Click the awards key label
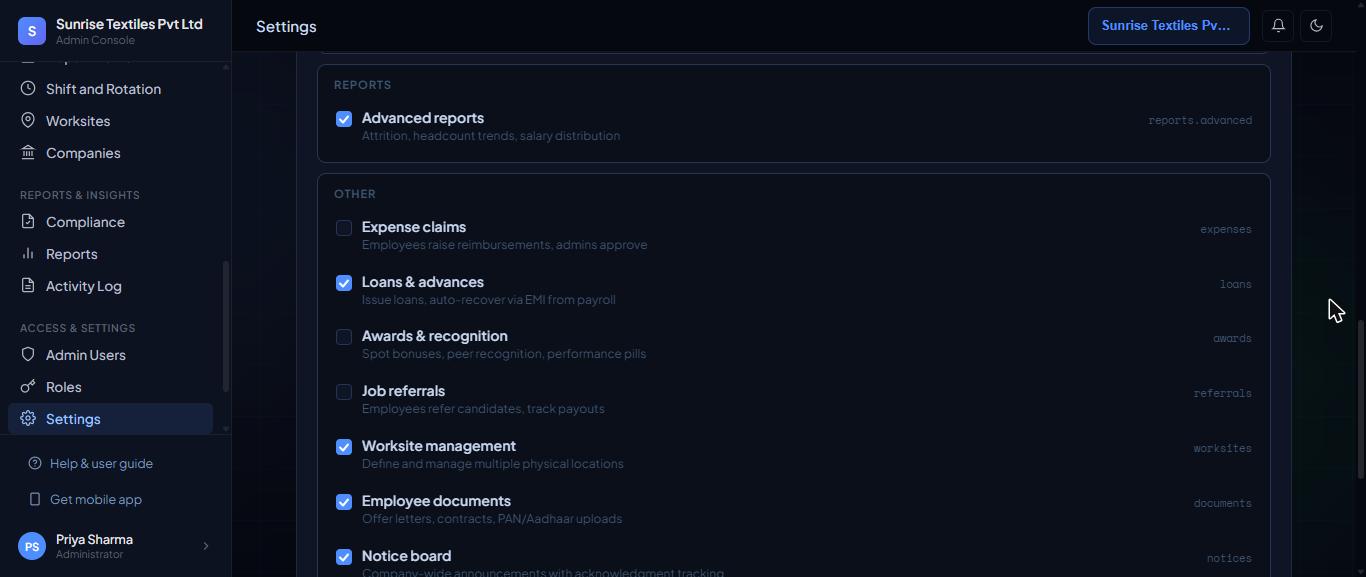This screenshot has height=577, width=1366. click(x=1232, y=338)
